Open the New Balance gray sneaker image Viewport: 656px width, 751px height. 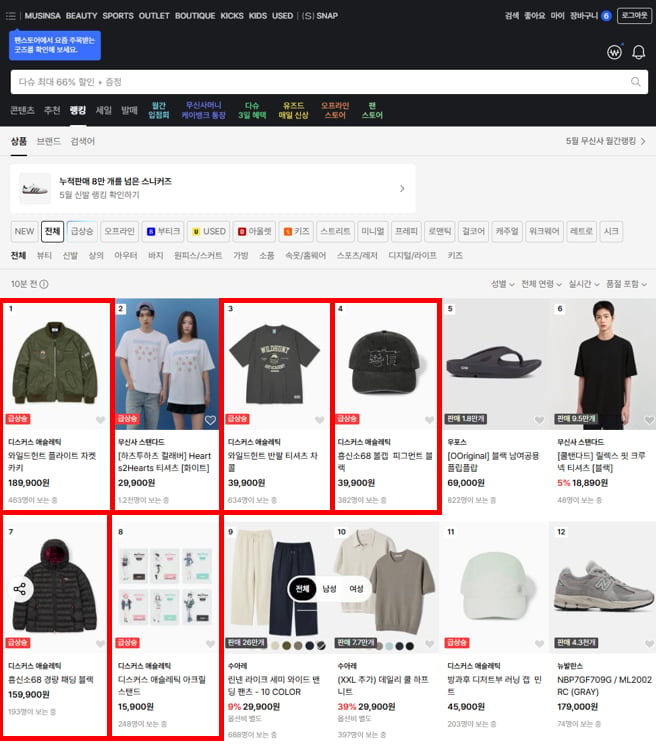pos(604,588)
